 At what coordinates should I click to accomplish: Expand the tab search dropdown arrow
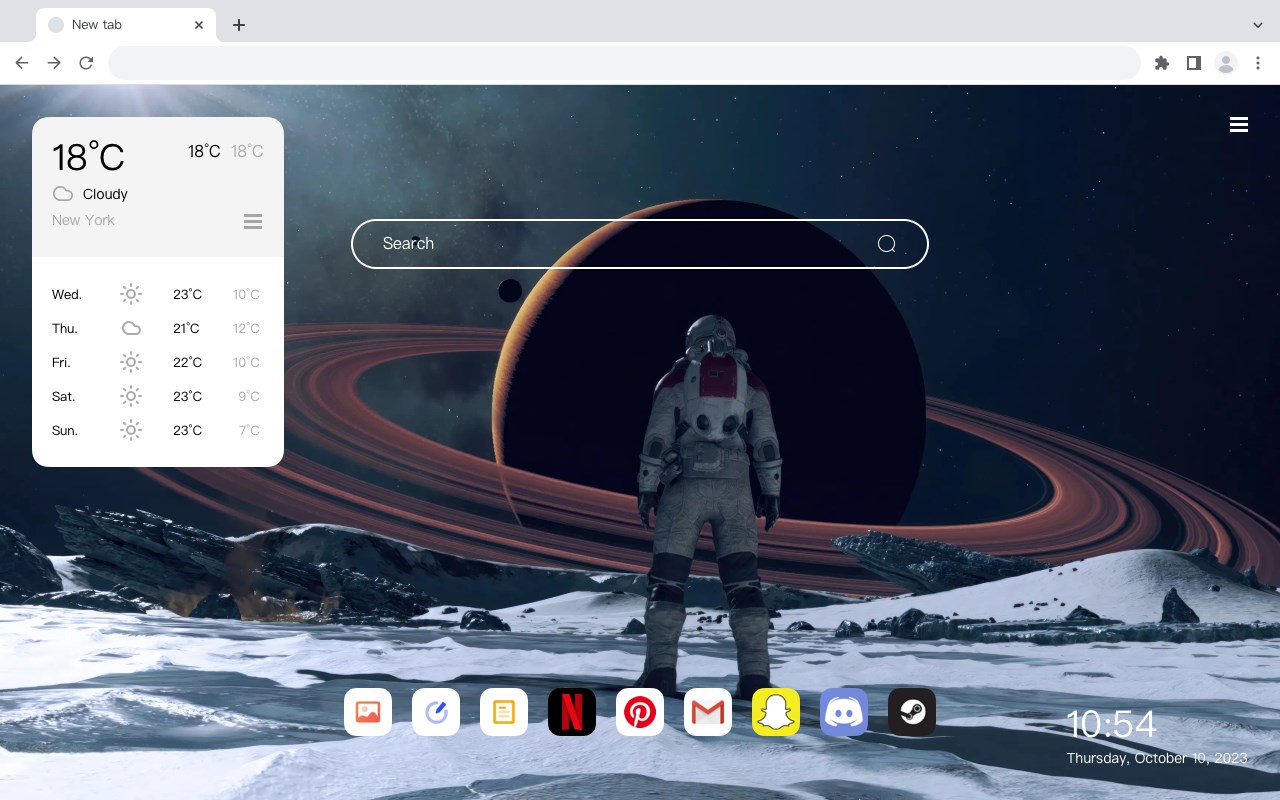(x=1258, y=25)
